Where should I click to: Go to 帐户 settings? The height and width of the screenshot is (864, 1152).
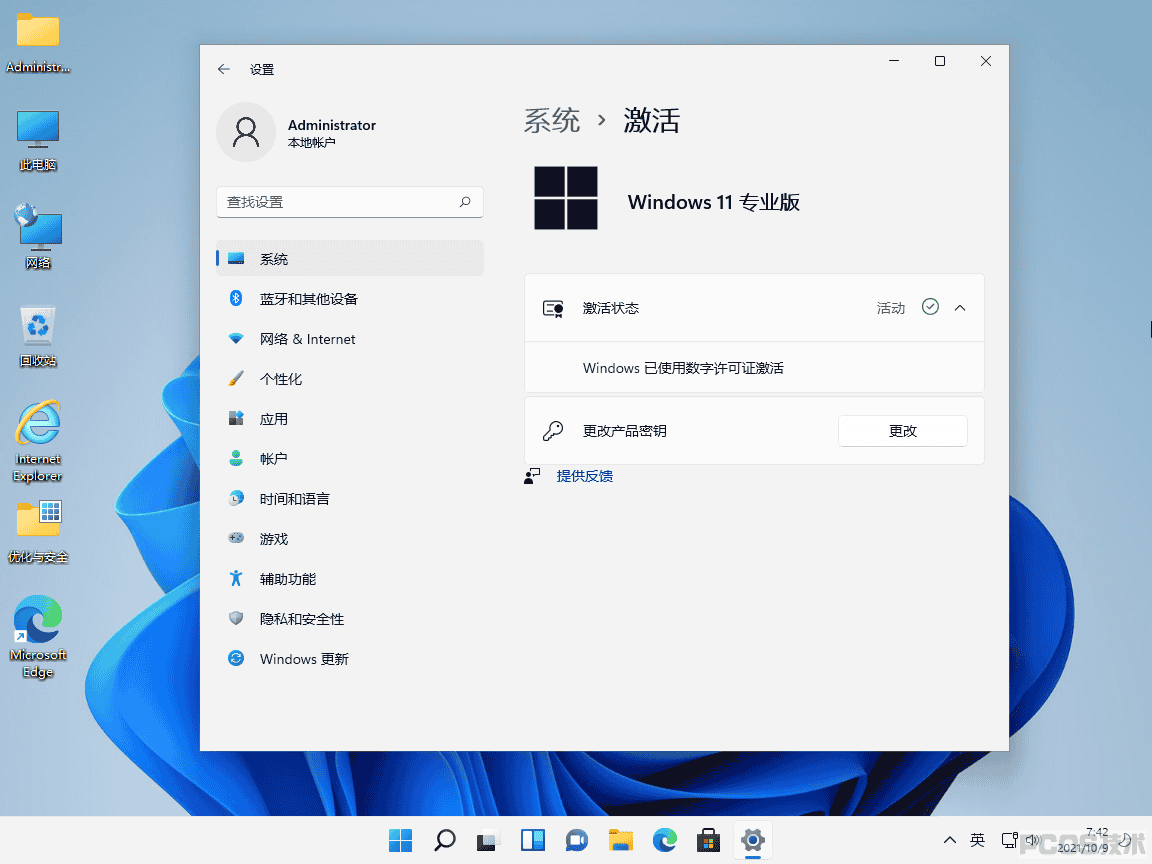tap(350, 459)
